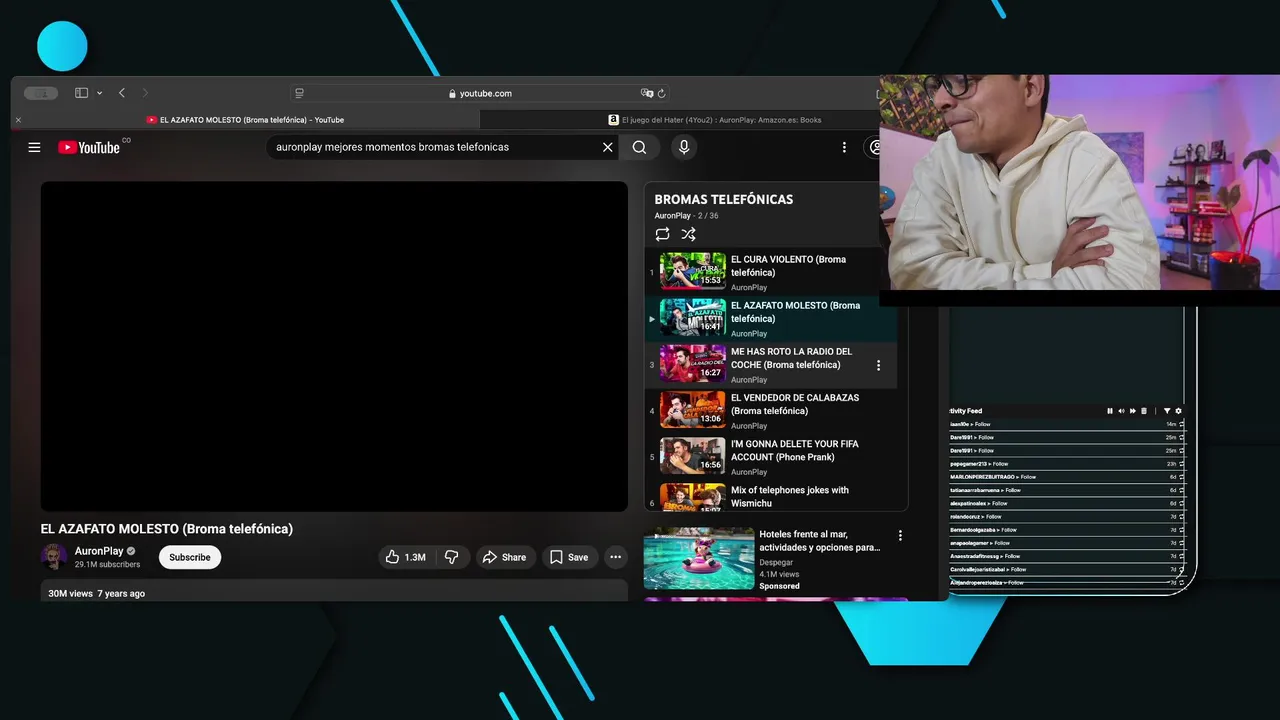Open the BROMAS TELEFÓNICAS playlist title
1280x720 pixels.
724,199
